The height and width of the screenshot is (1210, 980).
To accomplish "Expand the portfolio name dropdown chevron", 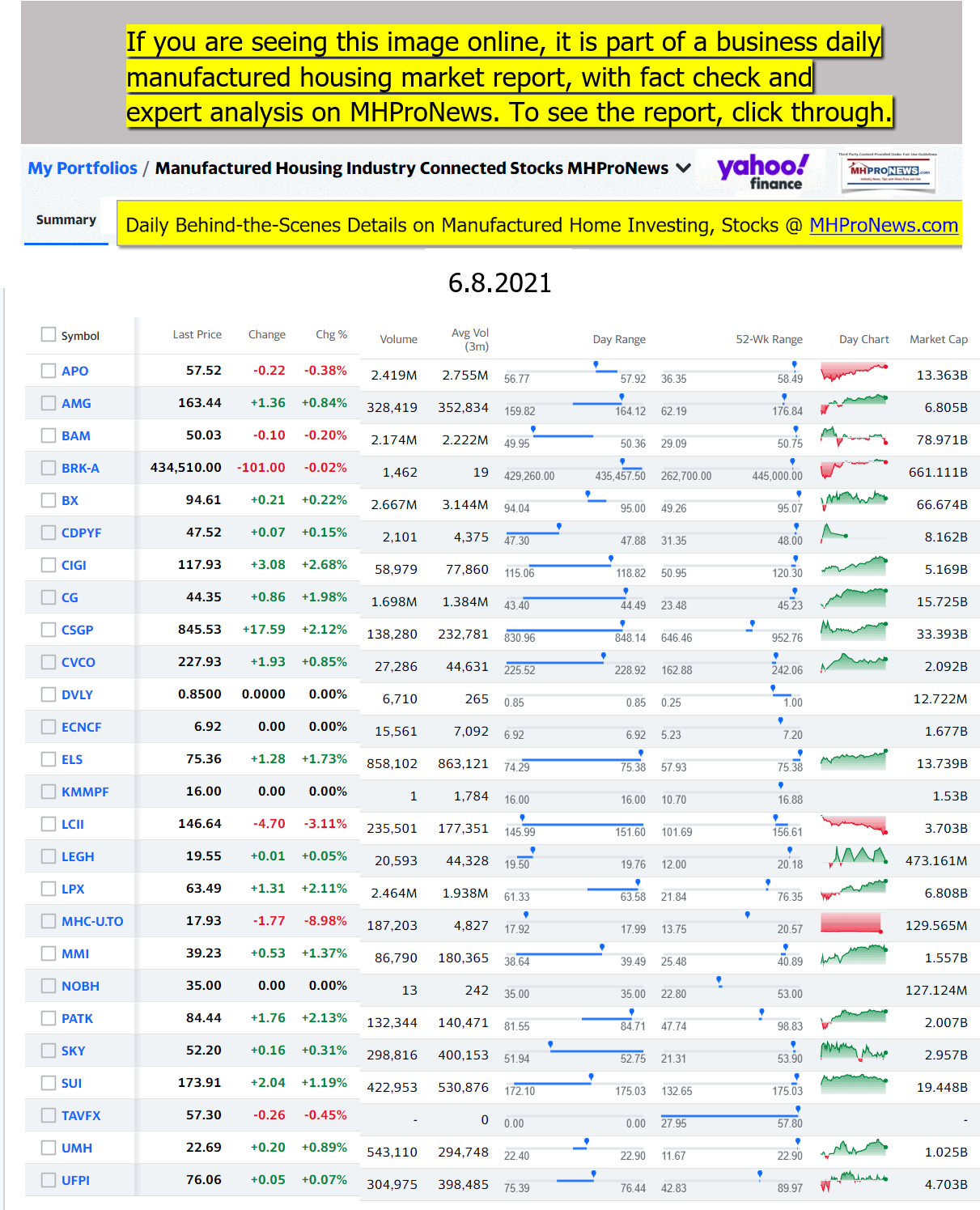I will tap(684, 168).
